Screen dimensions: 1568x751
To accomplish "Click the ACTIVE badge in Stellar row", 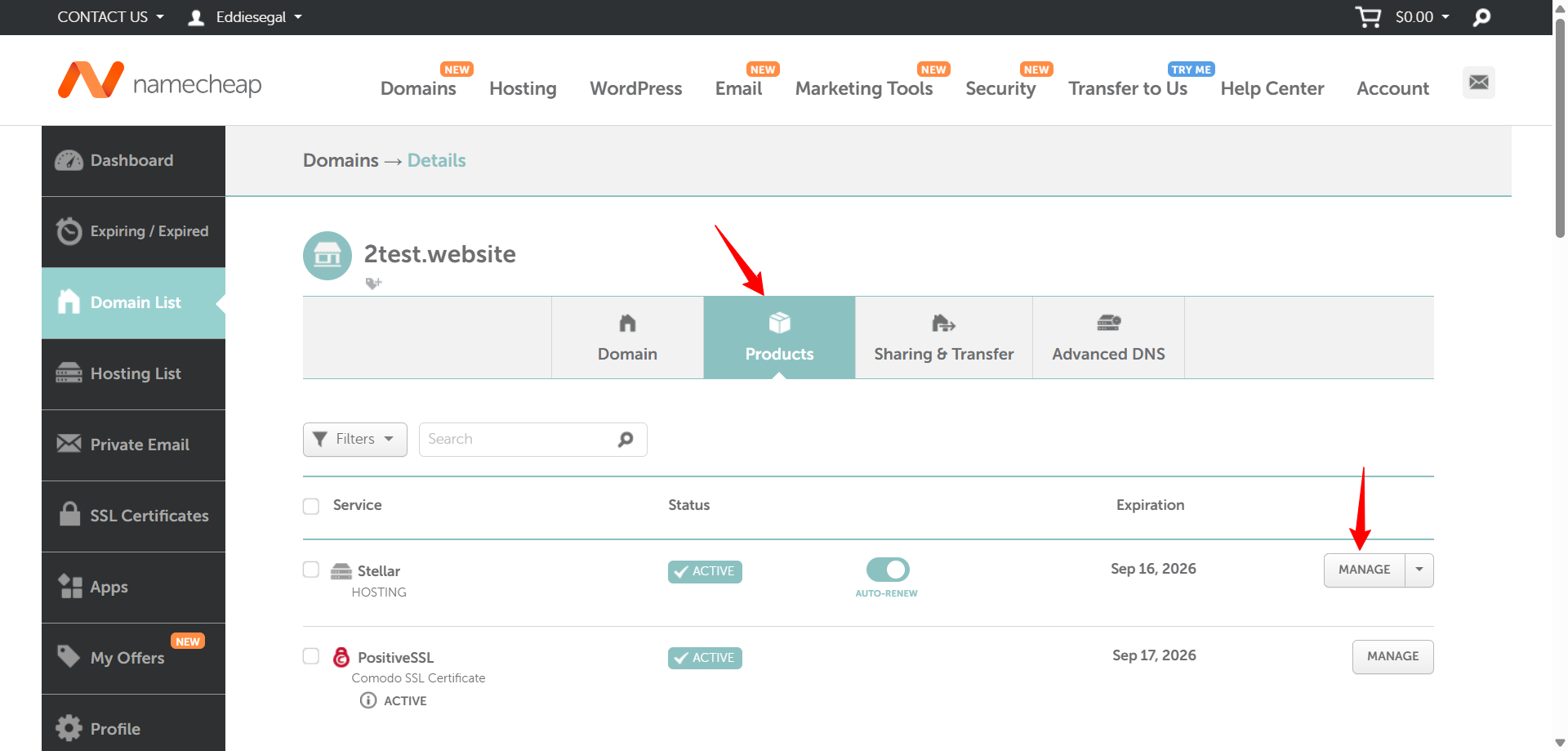I will (x=705, y=571).
